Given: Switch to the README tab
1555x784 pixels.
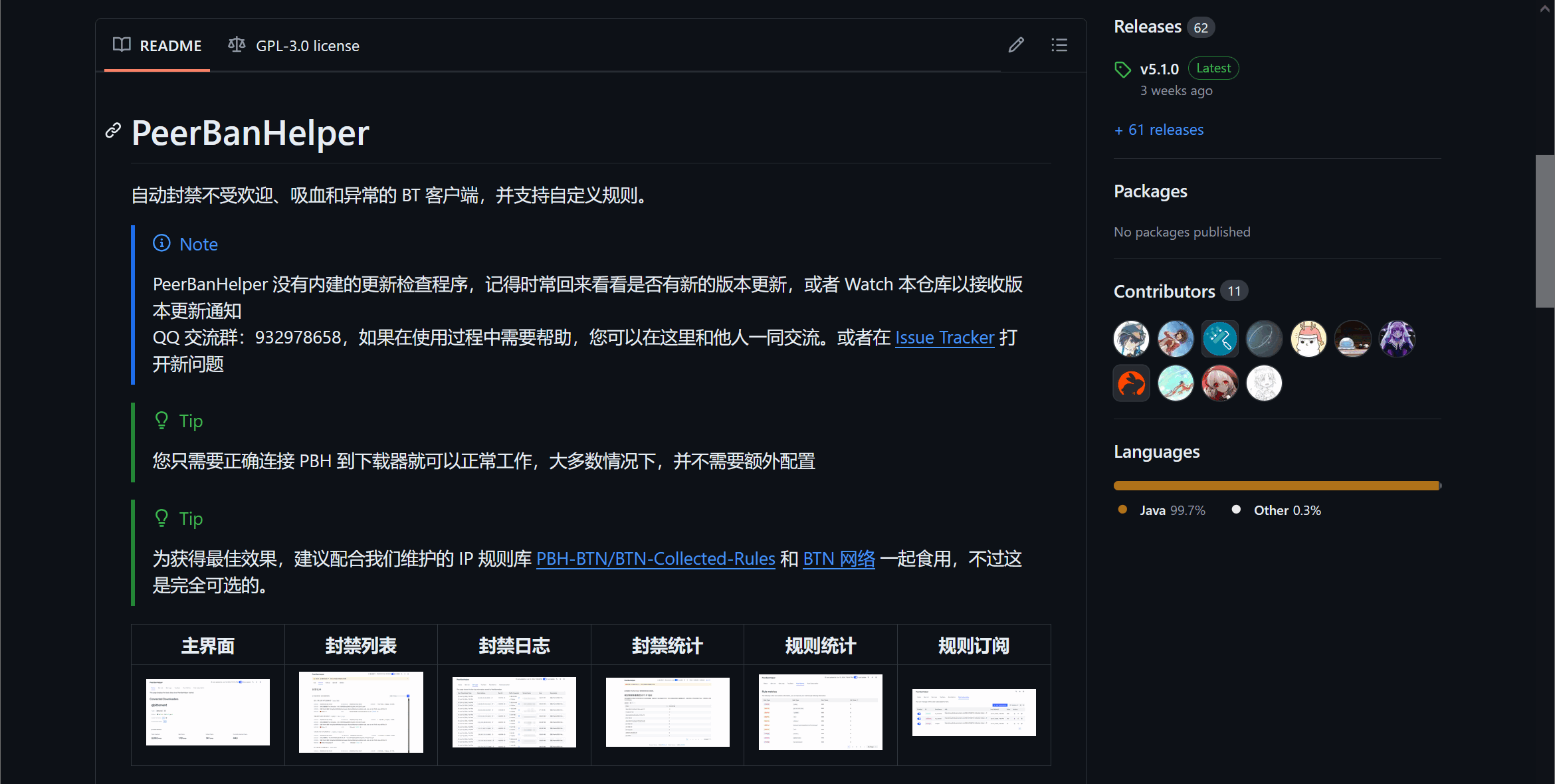Looking at the screenshot, I should 157,45.
